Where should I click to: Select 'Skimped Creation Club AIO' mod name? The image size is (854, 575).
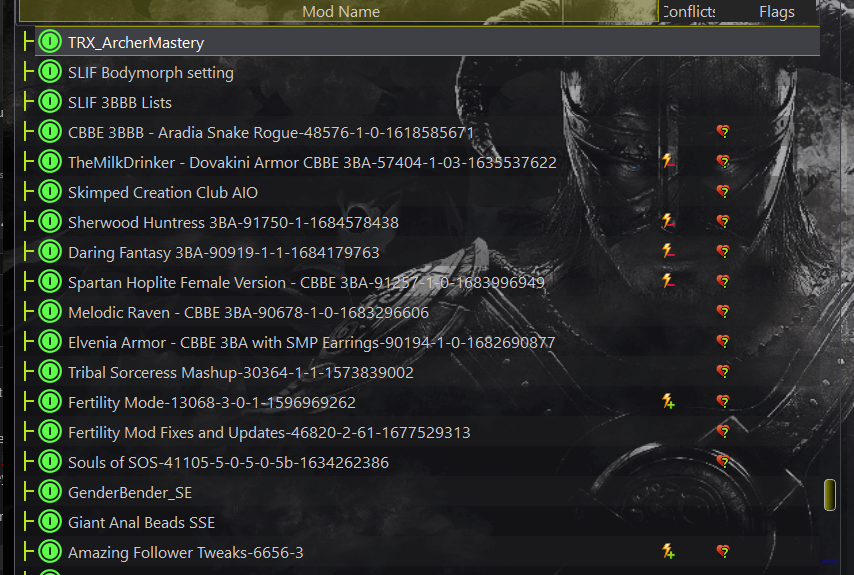tap(163, 192)
